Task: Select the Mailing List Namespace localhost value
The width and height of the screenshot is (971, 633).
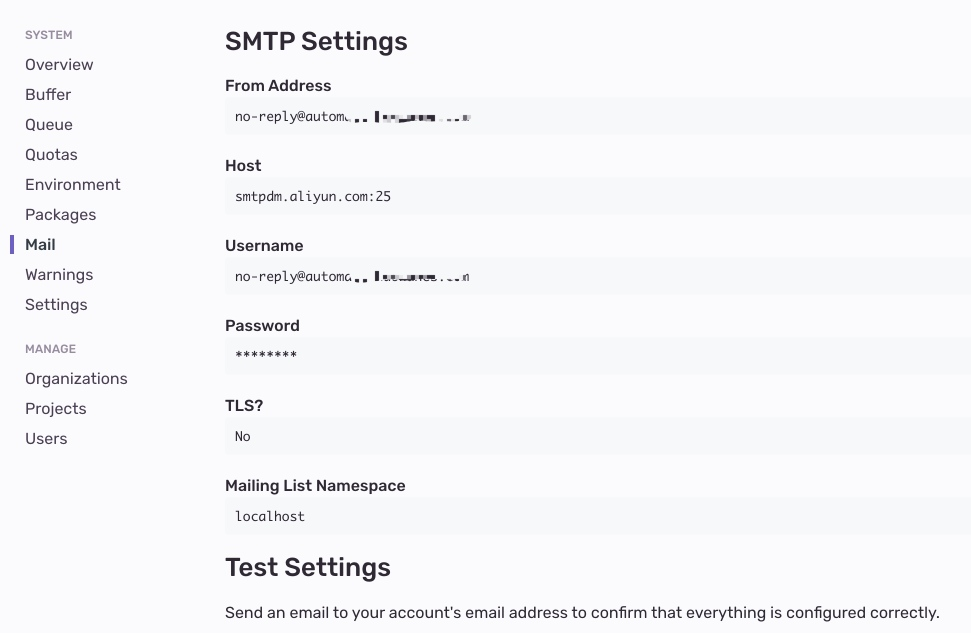Action: 270,517
